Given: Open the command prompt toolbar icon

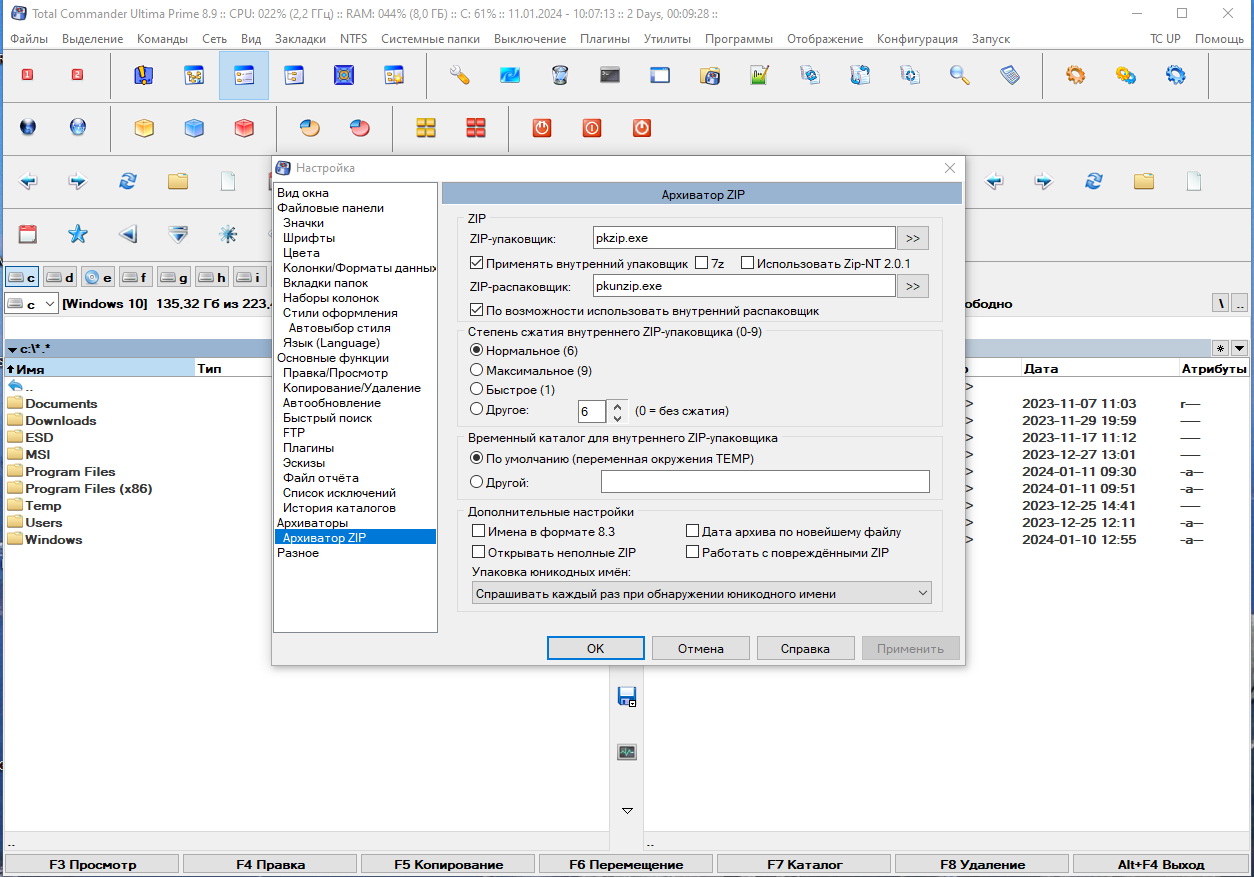Looking at the screenshot, I should click(610, 75).
